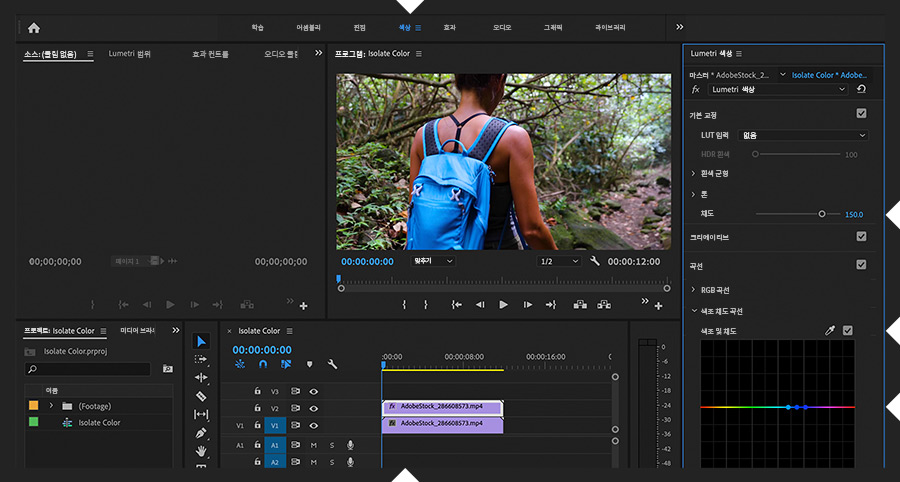This screenshot has height=482, width=900.
Task: Enable voice-over record on track A1
Action: coord(350,445)
